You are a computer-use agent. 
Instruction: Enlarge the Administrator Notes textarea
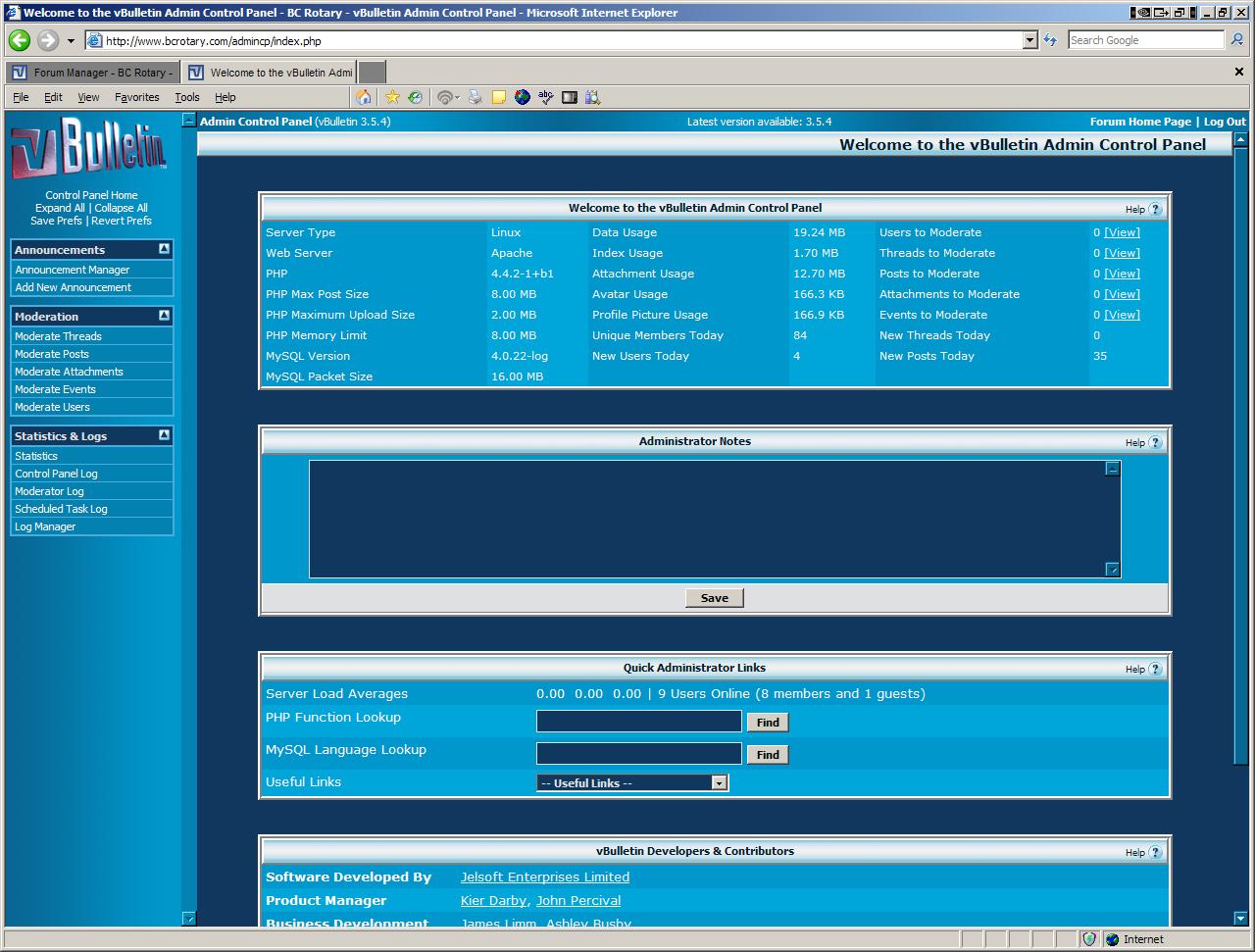pos(1112,569)
